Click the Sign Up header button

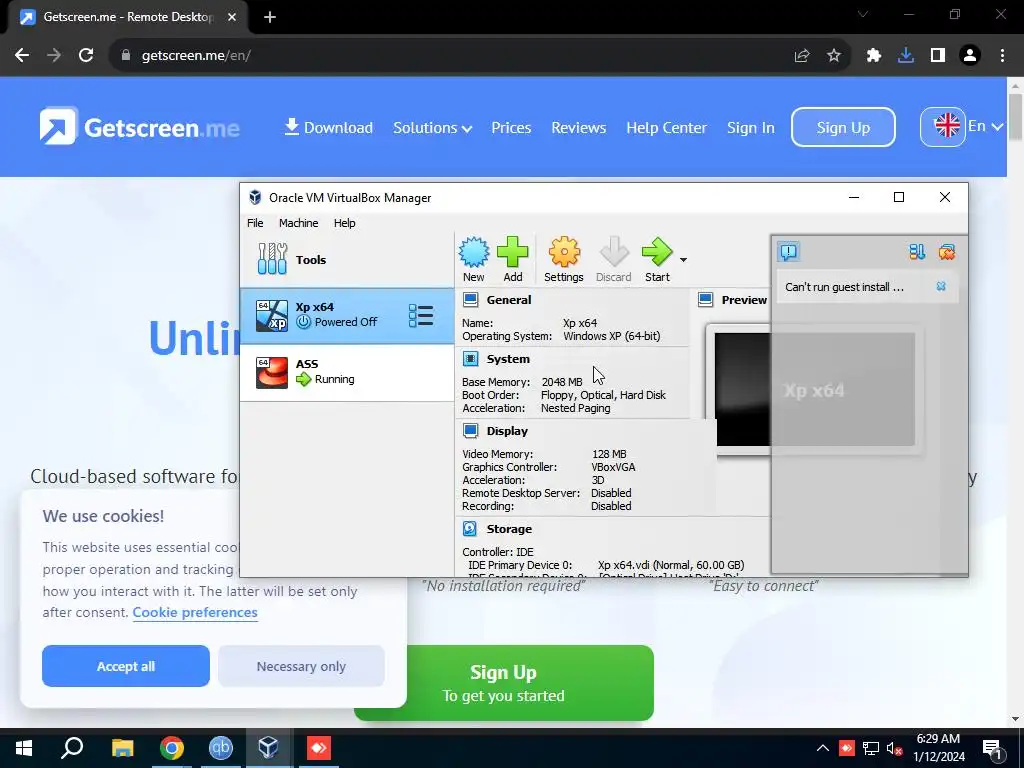(x=843, y=127)
